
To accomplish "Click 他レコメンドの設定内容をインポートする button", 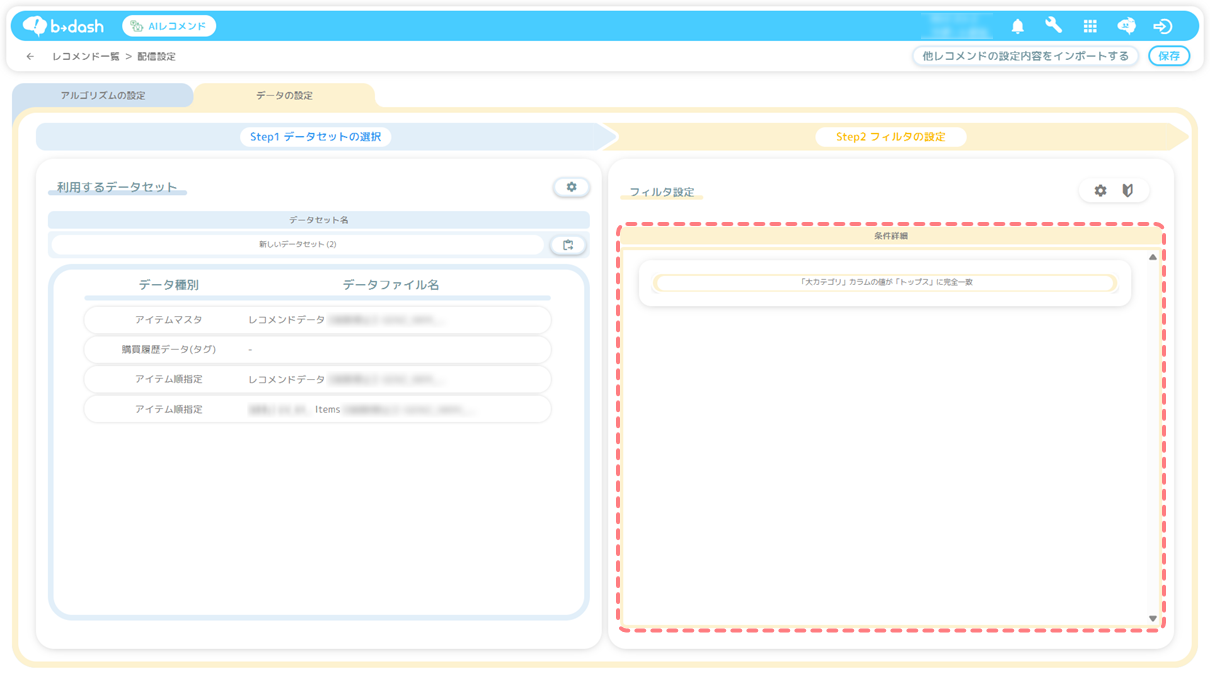I will pos(1024,56).
